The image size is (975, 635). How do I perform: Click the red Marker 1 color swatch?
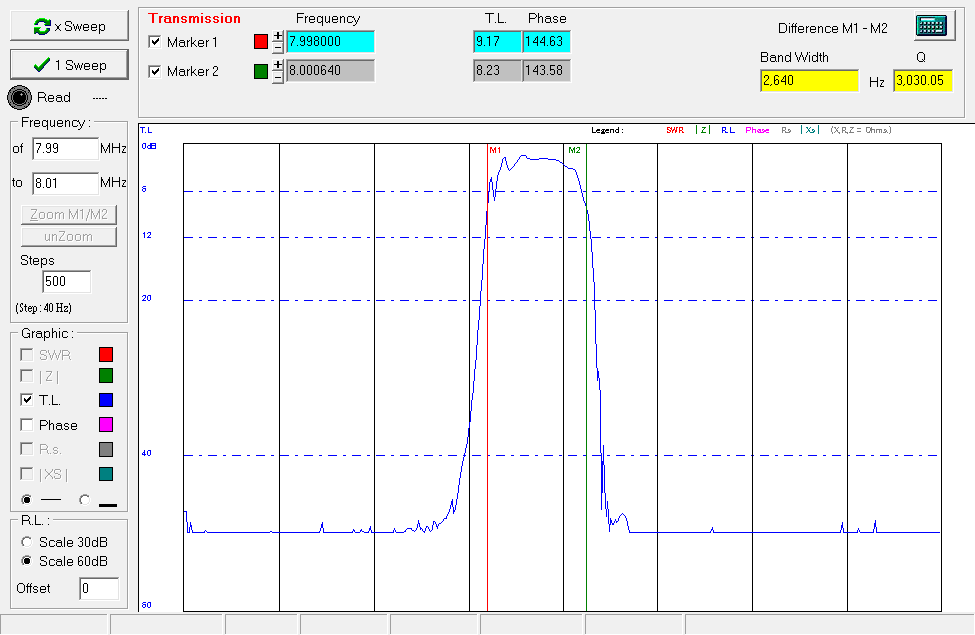tap(261, 42)
